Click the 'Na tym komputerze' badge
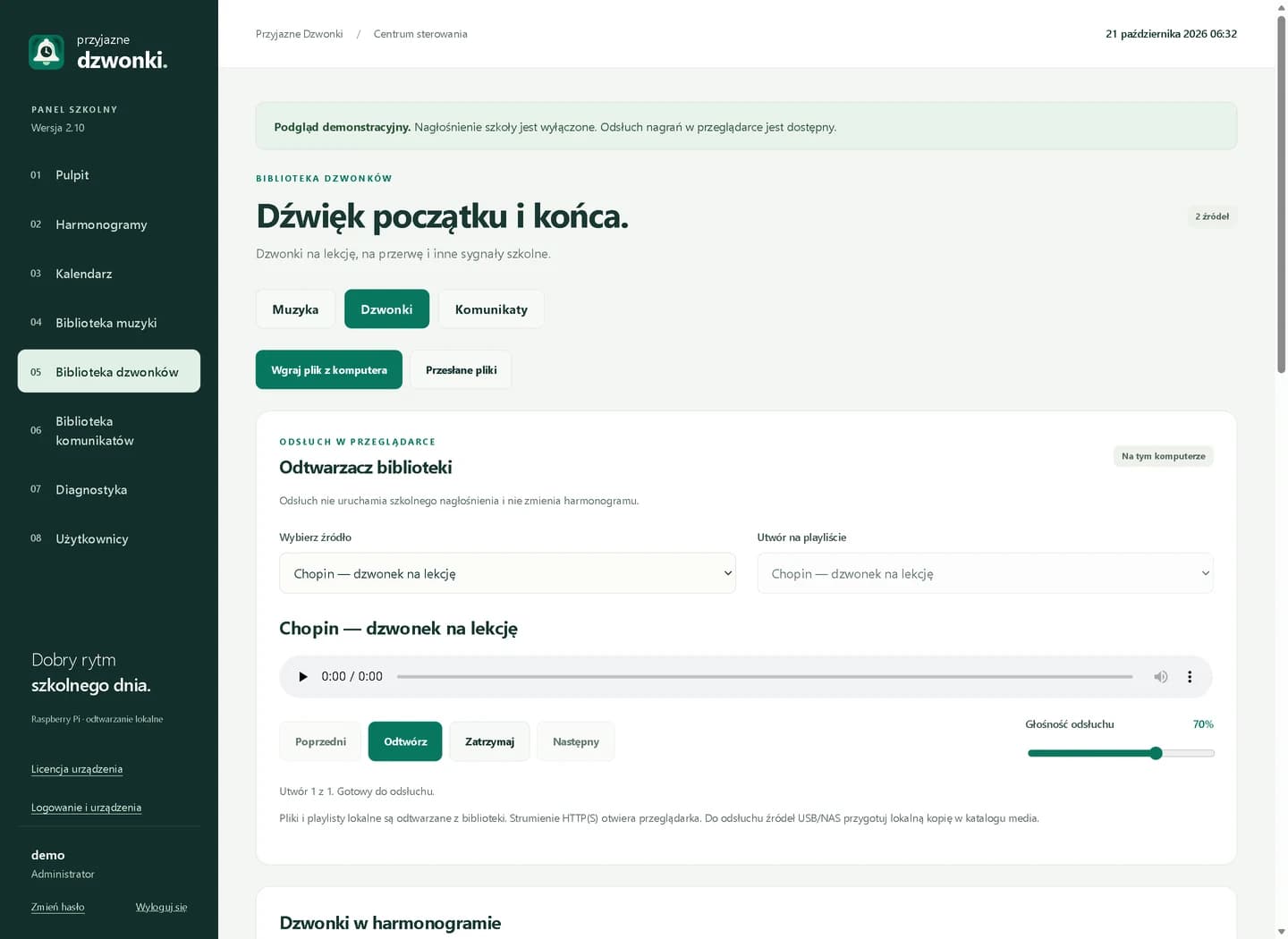 [x=1164, y=456]
